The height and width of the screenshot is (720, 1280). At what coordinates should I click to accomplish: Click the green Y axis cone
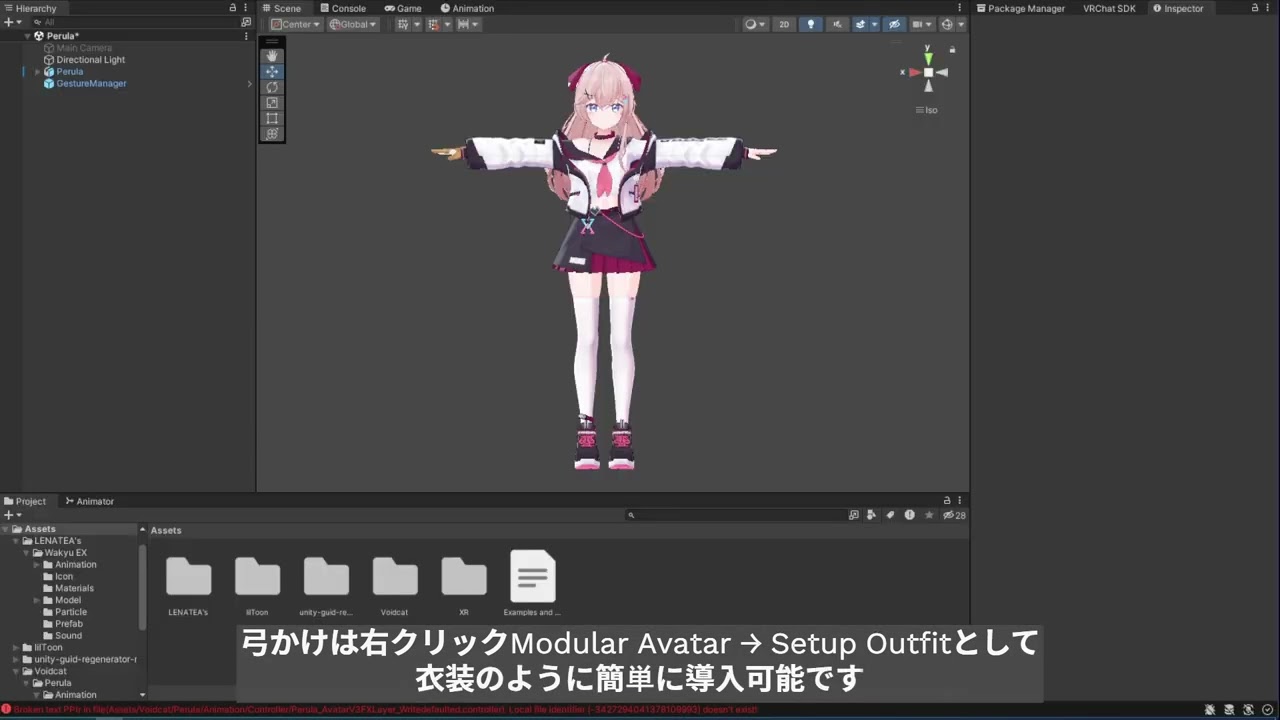point(928,57)
